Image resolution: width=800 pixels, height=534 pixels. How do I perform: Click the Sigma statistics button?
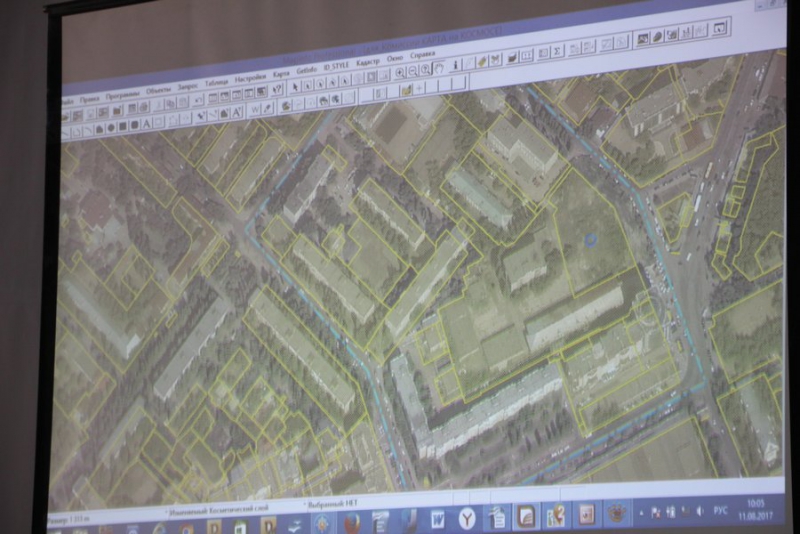point(557,50)
